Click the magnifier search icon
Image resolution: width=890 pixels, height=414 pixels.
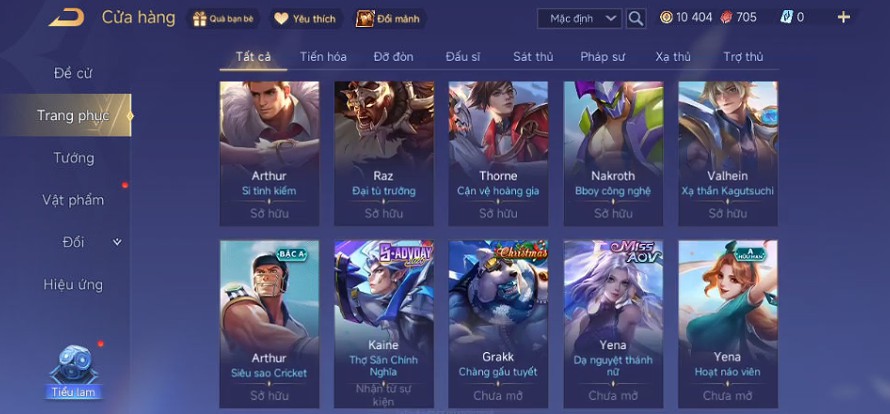click(636, 18)
